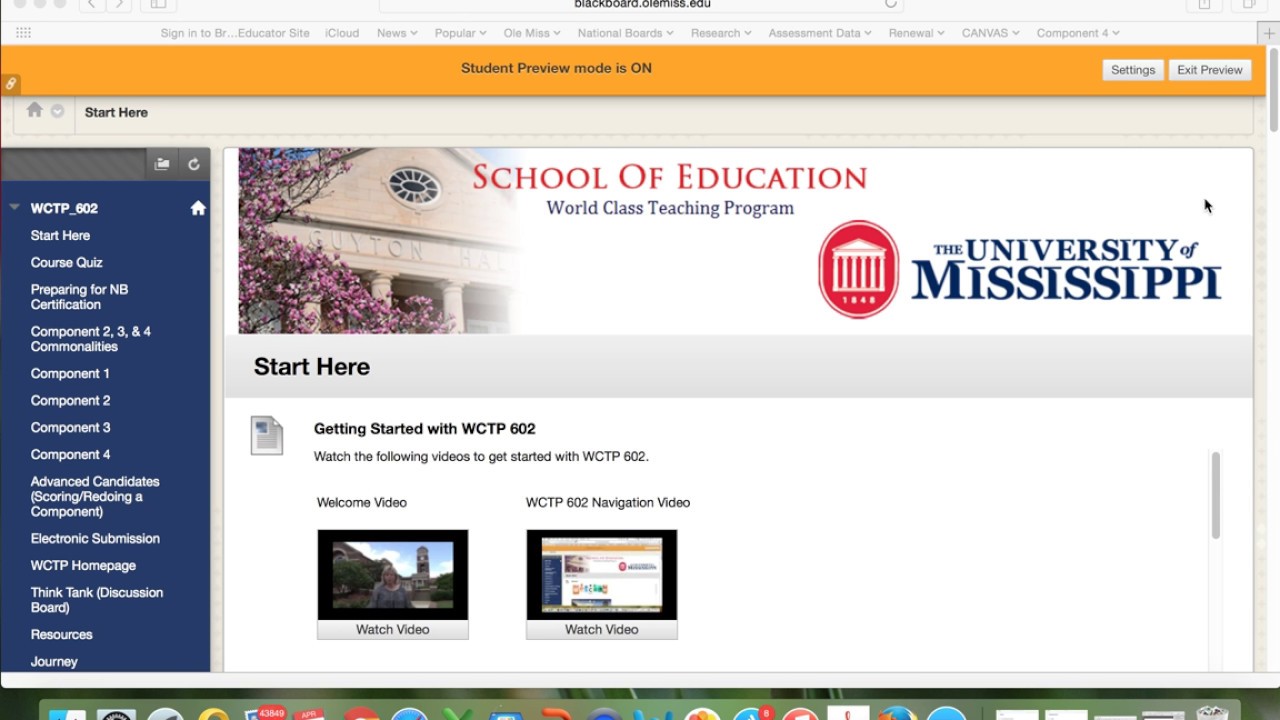
Task: Open Resources in the course menu
Action: [61, 634]
